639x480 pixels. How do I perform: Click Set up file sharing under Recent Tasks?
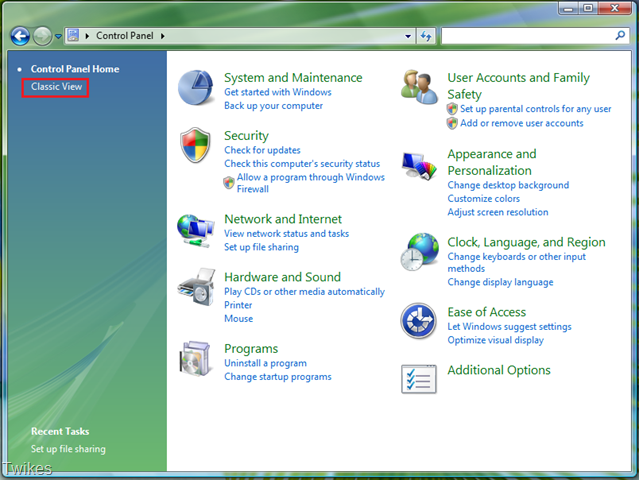click(68, 449)
